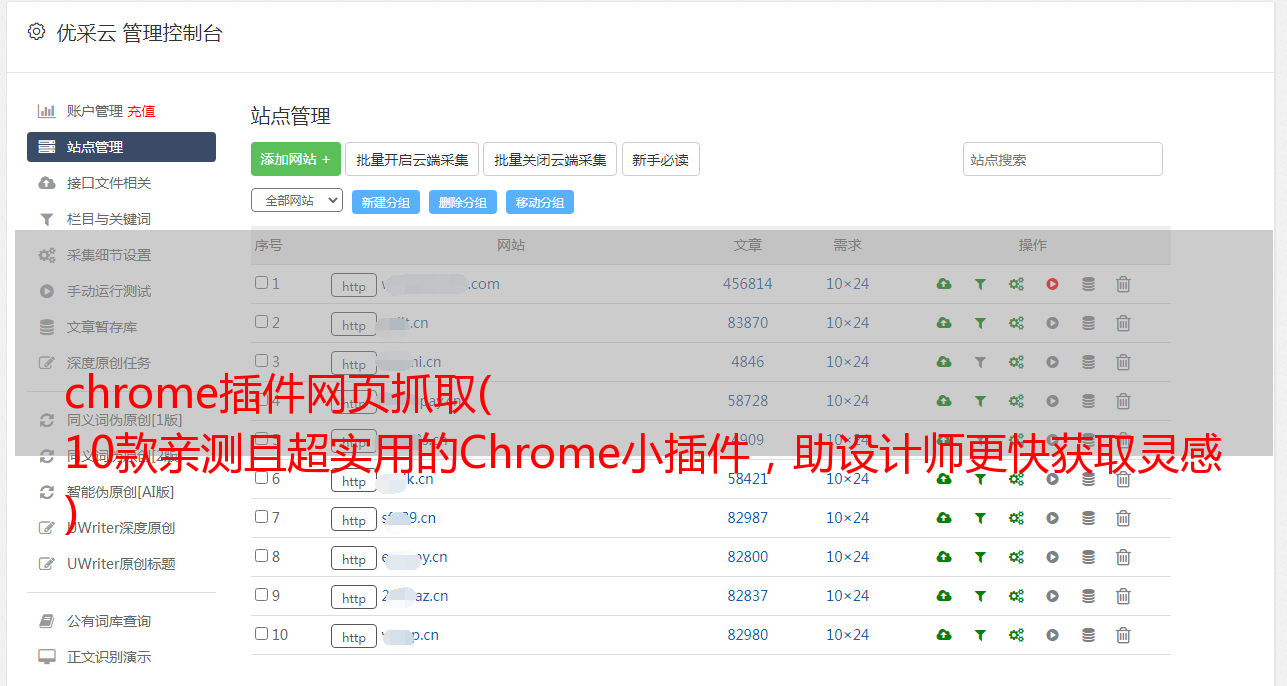Open the 新手必读 button
This screenshot has width=1287, height=686.
(x=661, y=159)
